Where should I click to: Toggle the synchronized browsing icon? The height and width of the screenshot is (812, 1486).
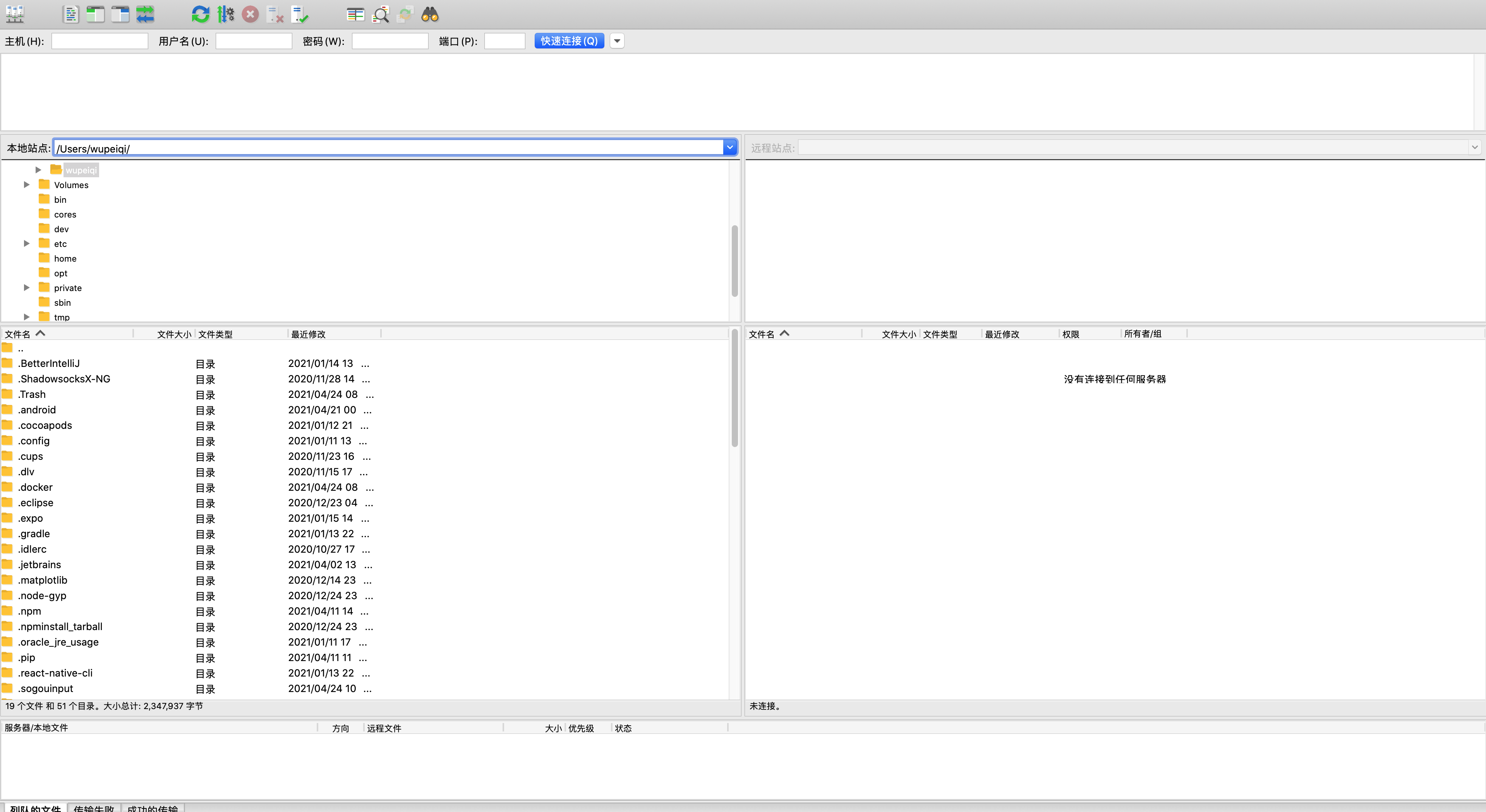(405, 14)
